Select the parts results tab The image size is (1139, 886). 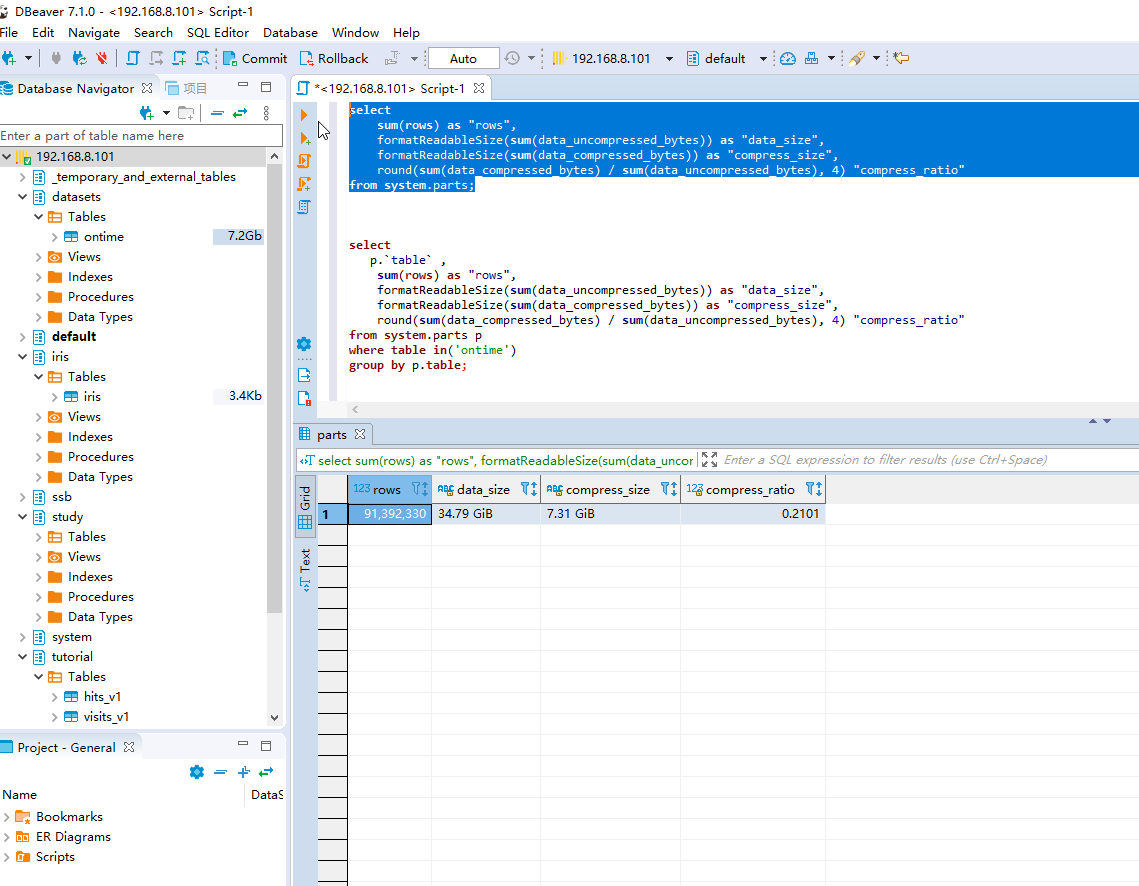pyautogui.click(x=332, y=435)
